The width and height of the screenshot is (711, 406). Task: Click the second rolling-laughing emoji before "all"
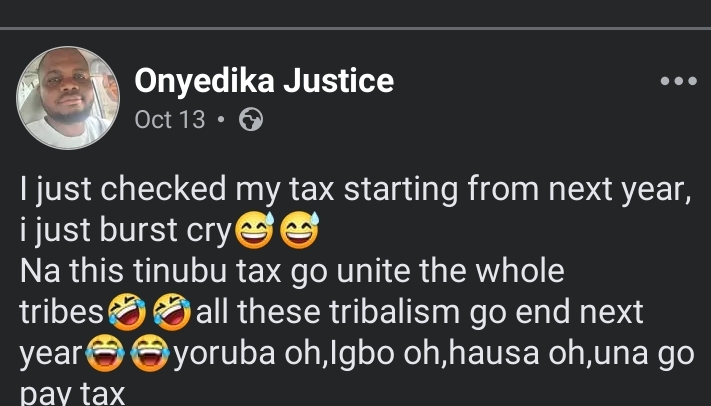click(172, 313)
